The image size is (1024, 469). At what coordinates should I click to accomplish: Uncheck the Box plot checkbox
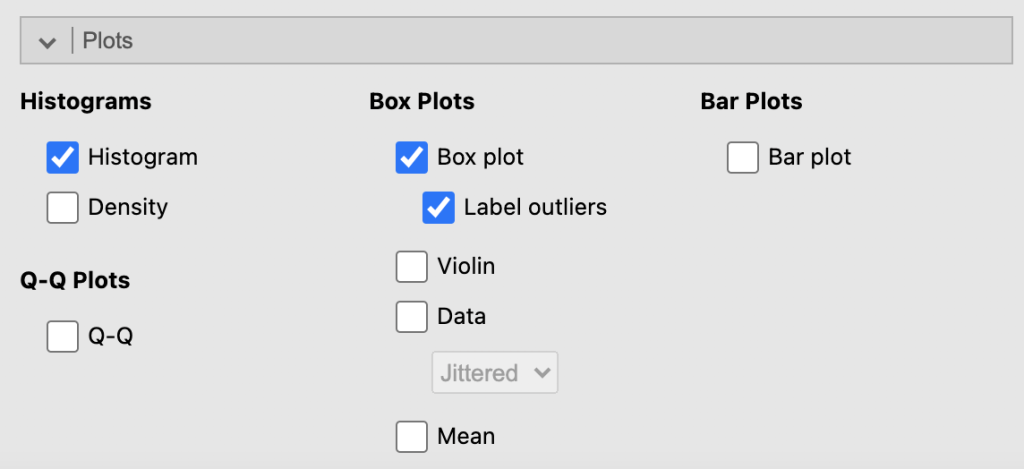(x=412, y=157)
